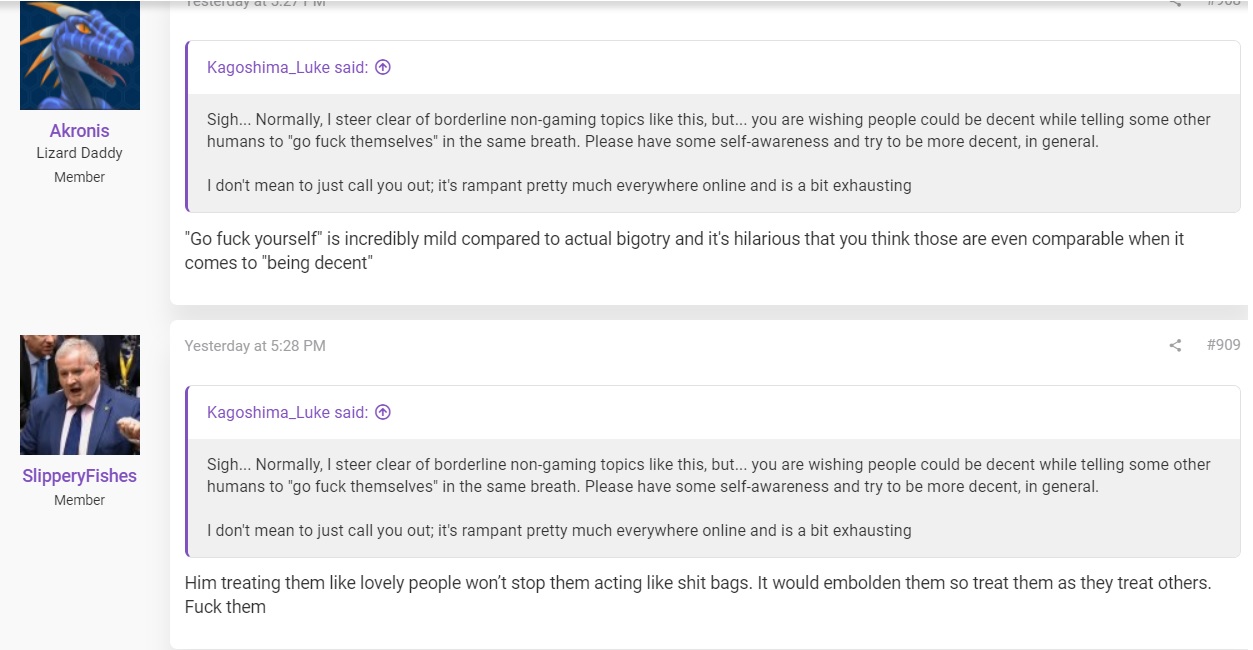The height and width of the screenshot is (650, 1253).
Task: Click Akronis's reply text below the quote
Action: click(x=684, y=252)
